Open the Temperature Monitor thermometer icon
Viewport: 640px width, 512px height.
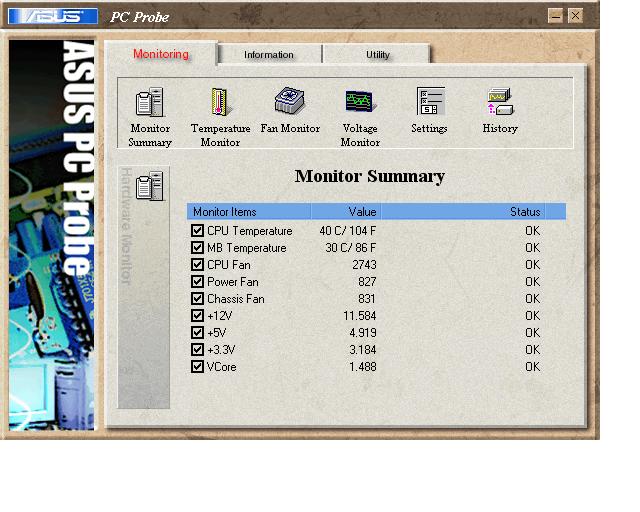(220, 102)
